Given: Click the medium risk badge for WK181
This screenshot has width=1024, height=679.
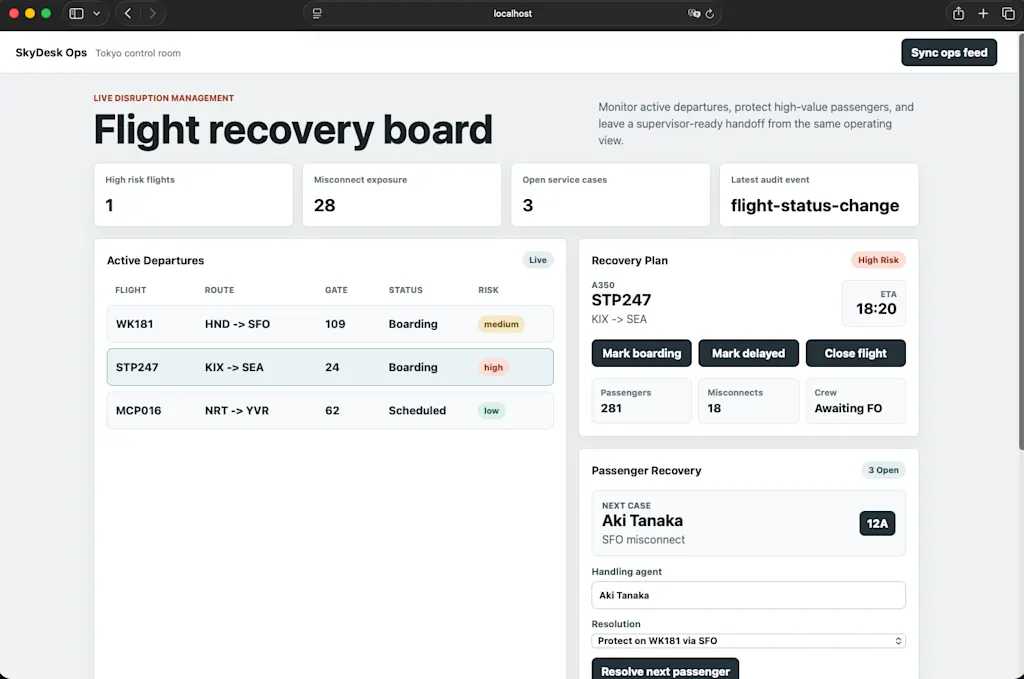Looking at the screenshot, I should coord(501,324).
